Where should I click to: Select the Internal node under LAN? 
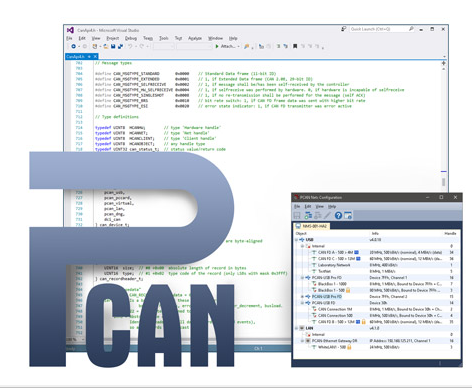coord(377,334)
